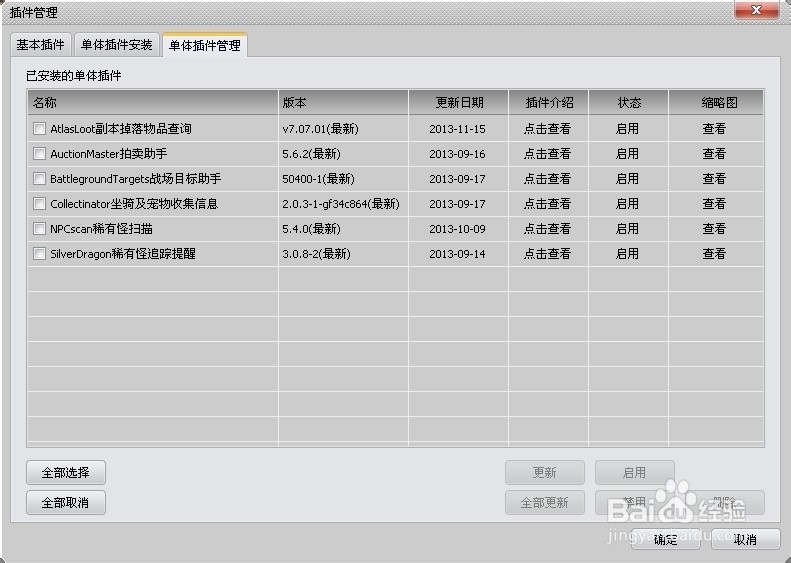Image resolution: width=791 pixels, height=563 pixels.
Task: Cancel with the 取消 button
Action: coord(746,539)
